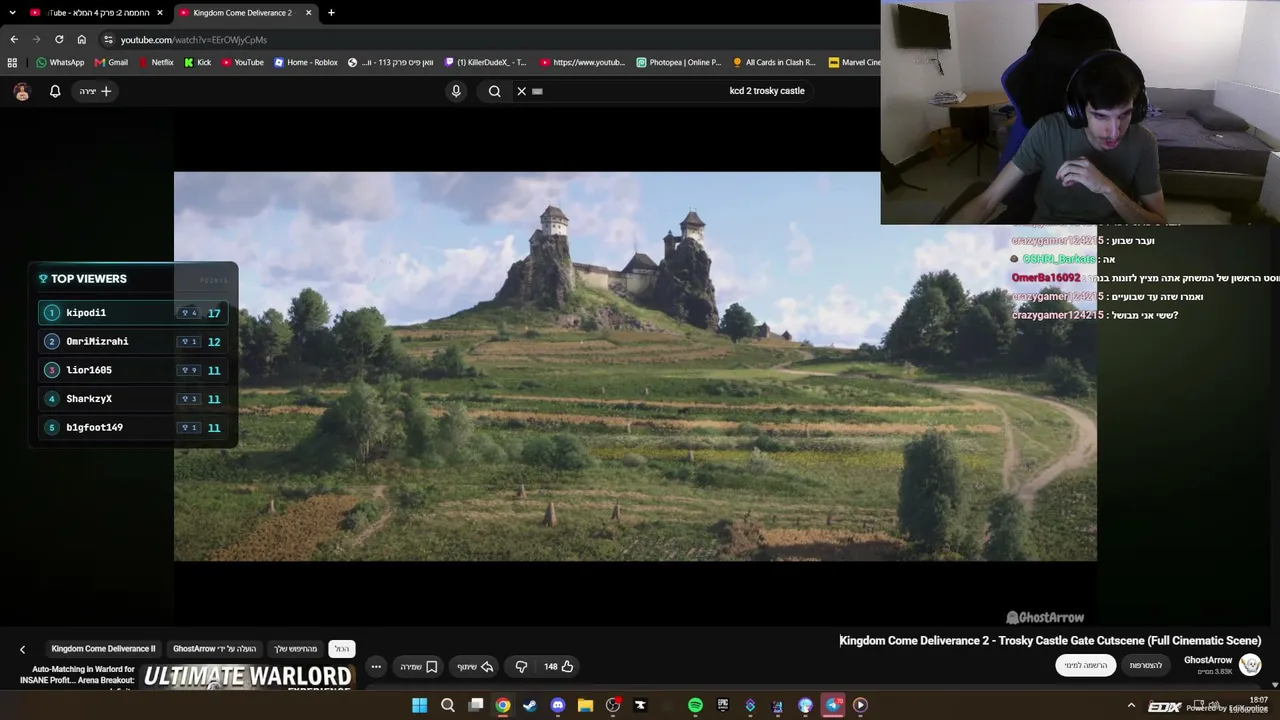Click the Create button with plus icon
The image size is (1280, 720).
pyautogui.click(x=96, y=91)
